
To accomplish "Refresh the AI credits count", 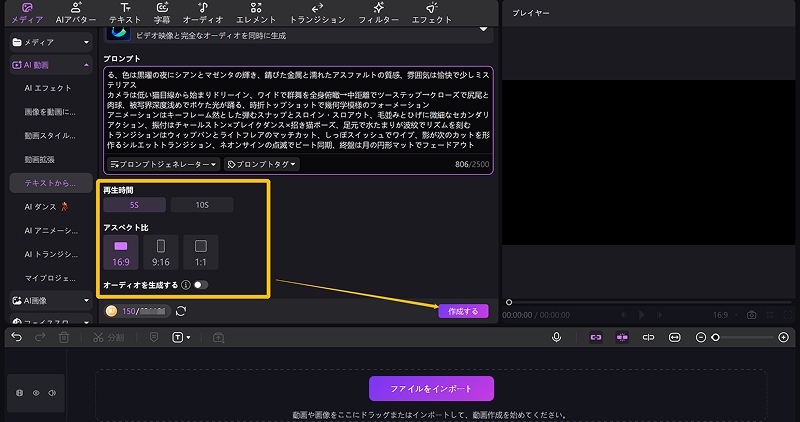I will coord(181,311).
